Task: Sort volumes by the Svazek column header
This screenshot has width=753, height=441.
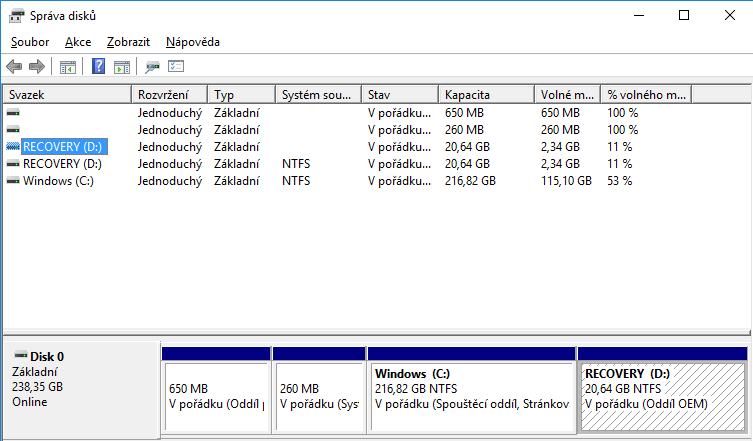Action: click(68, 94)
